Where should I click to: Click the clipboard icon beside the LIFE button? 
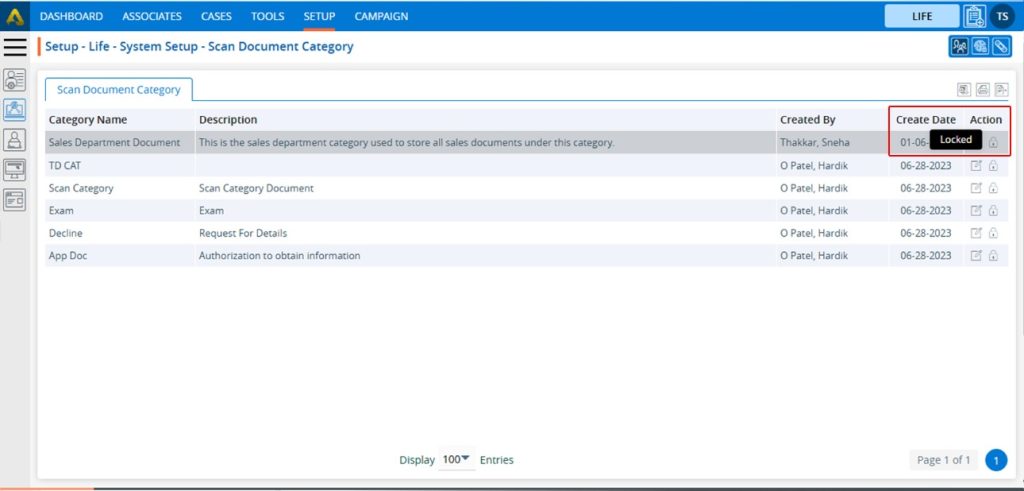[x=974, y=16]
